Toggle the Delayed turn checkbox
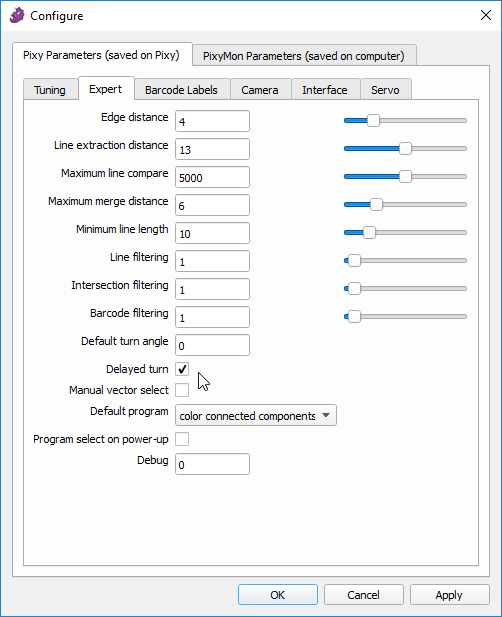Image resolution: width=502 pixels, height=617 pixels. coord(182,369)
